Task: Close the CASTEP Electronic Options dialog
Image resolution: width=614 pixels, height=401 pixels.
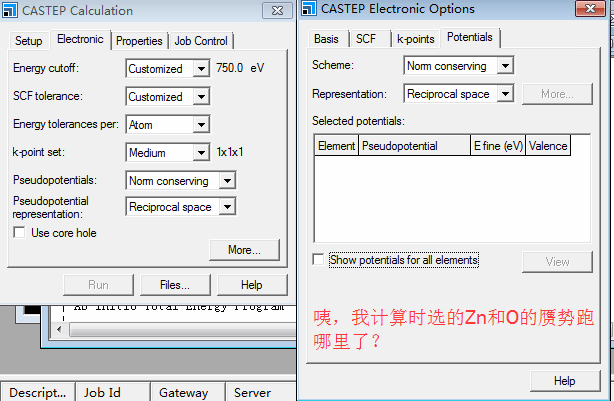Action: tap(591, 8)
